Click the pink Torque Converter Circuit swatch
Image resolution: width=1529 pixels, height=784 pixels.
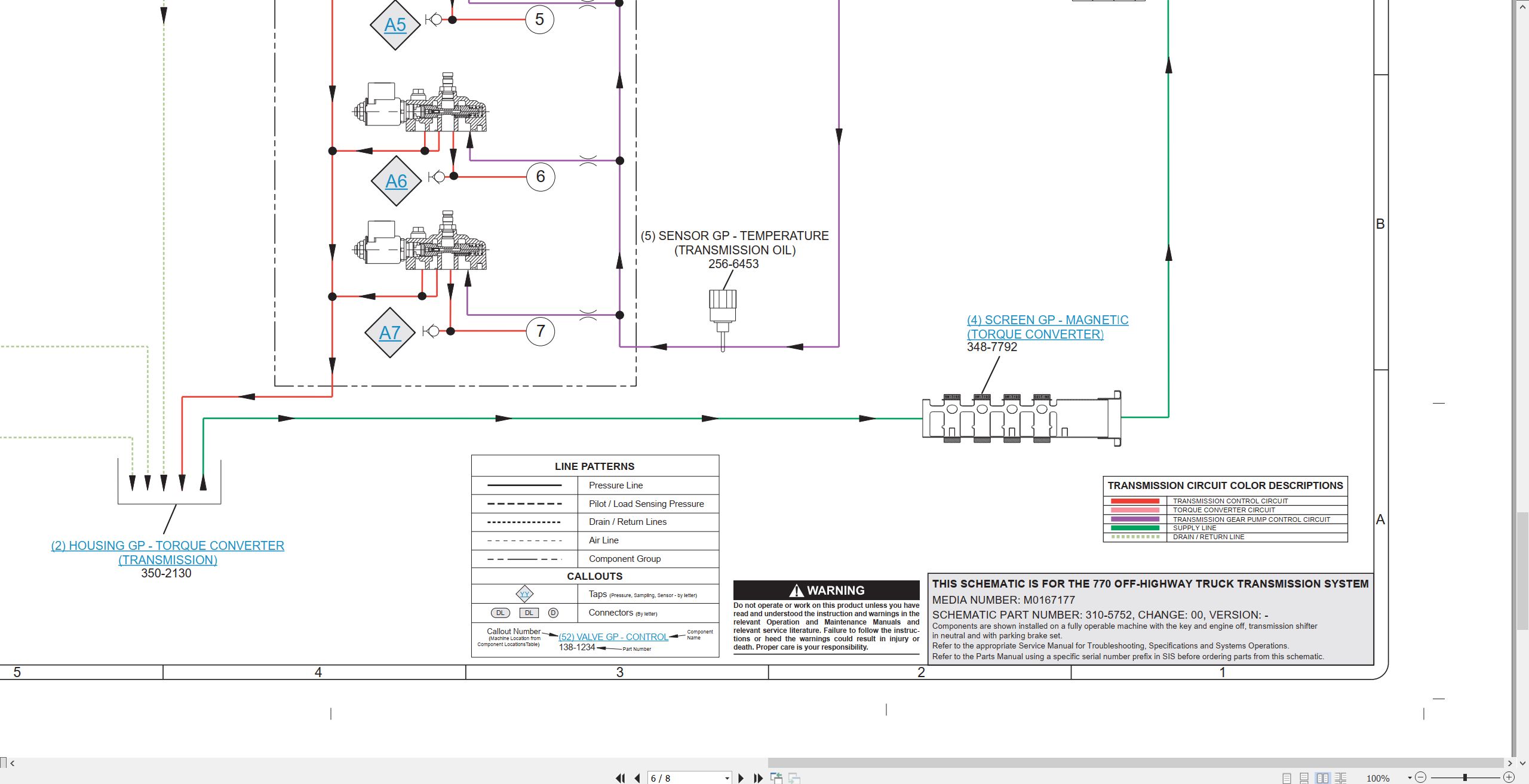[1135, 510]
